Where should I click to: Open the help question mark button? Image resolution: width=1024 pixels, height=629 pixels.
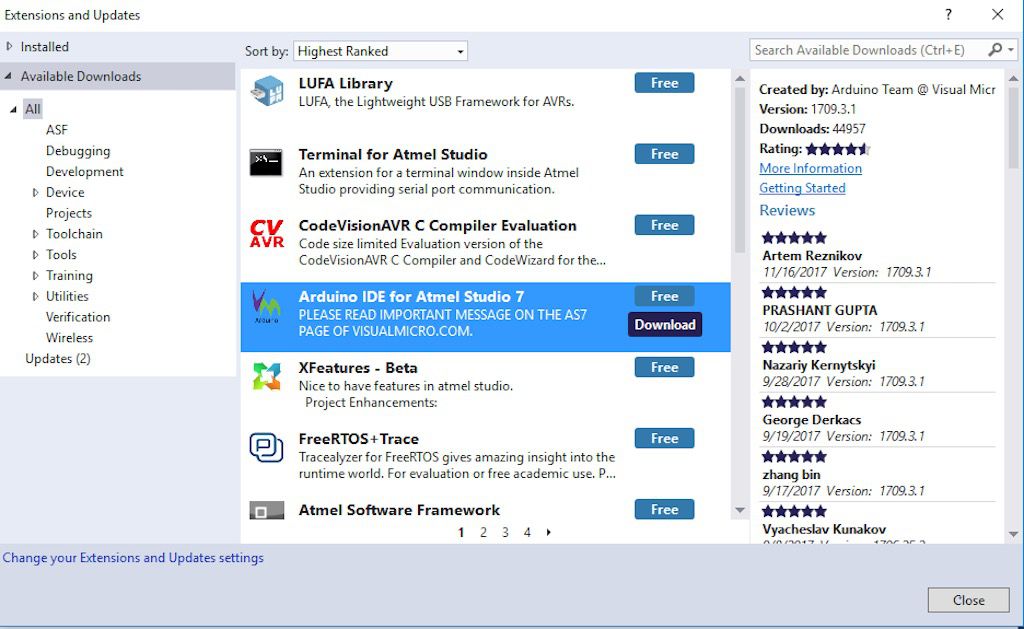[948, 14]
